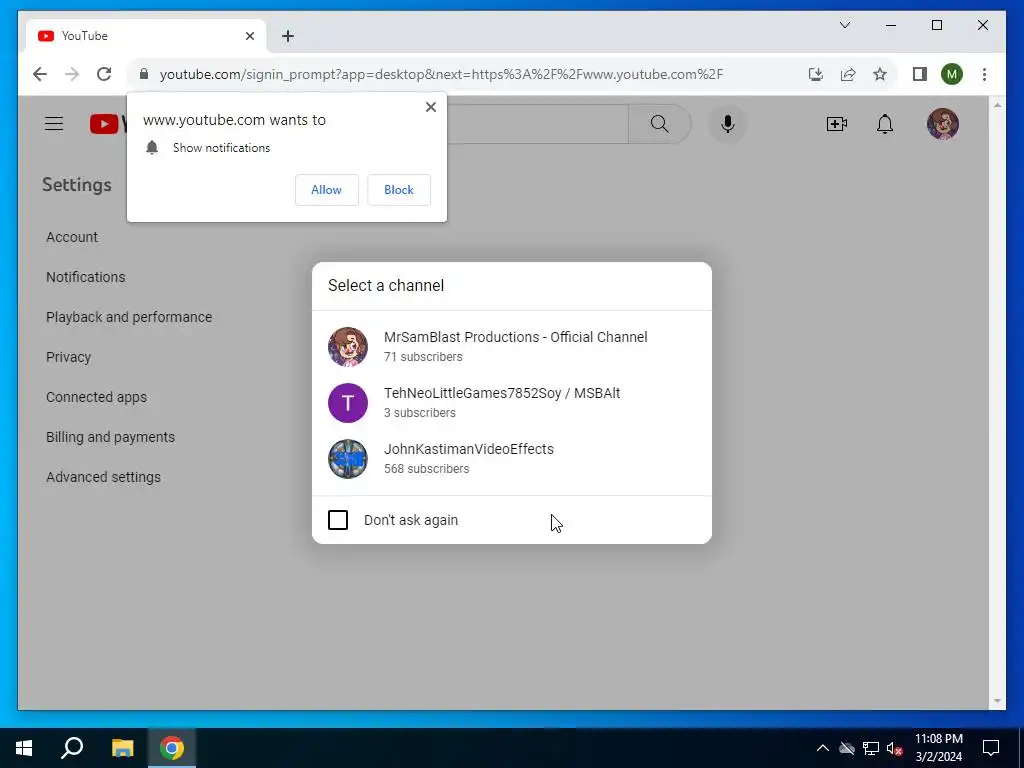Open Account settings section

(72, 237)
